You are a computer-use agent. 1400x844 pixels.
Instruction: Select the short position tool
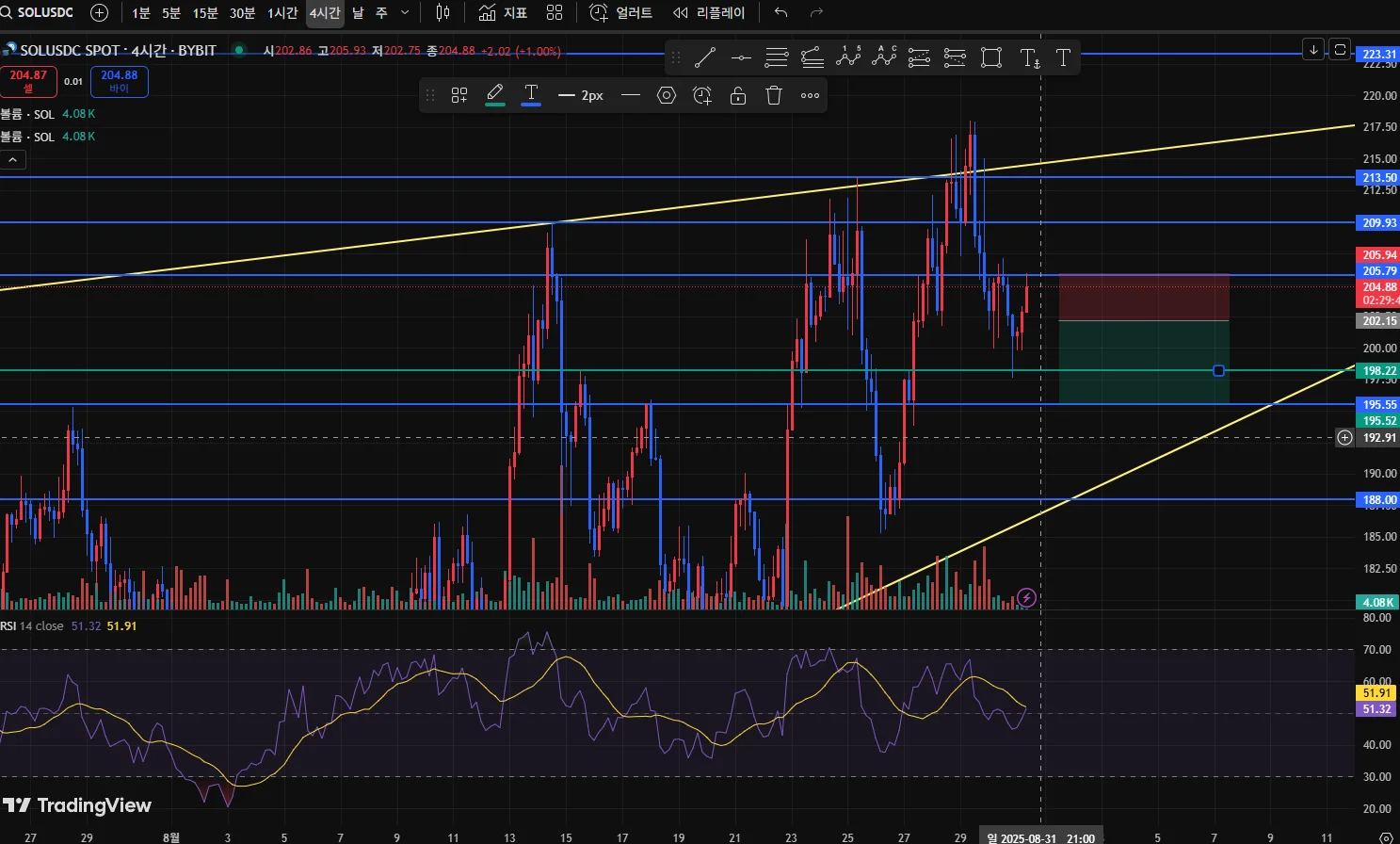pos(955,58)
